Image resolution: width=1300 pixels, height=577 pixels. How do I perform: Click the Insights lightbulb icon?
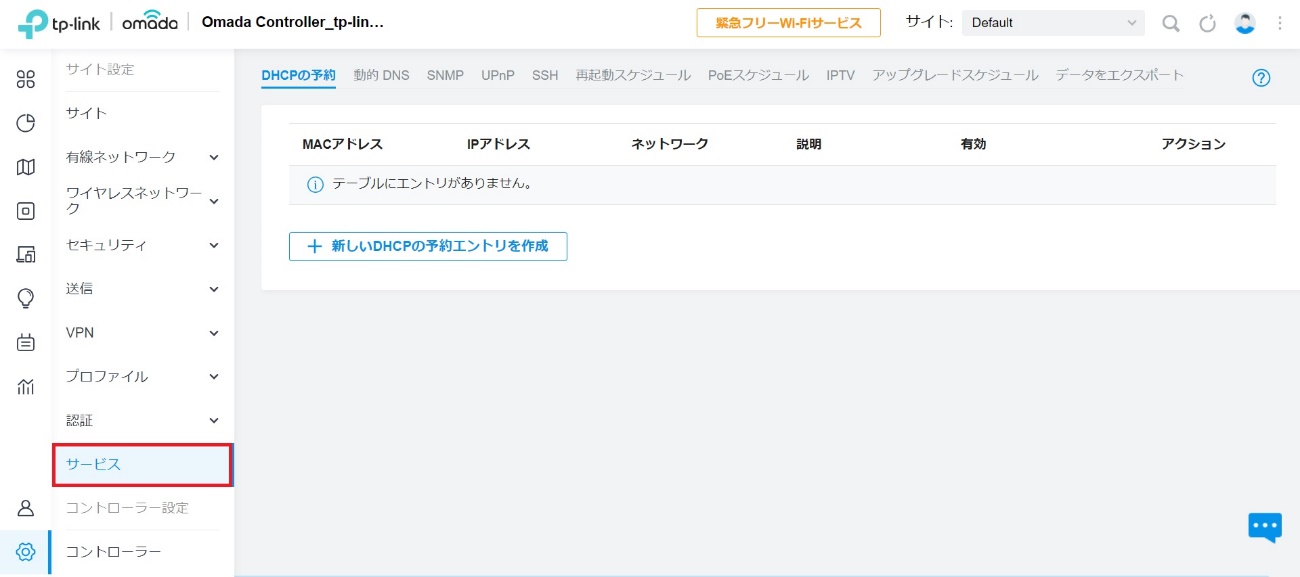[26, 298]
